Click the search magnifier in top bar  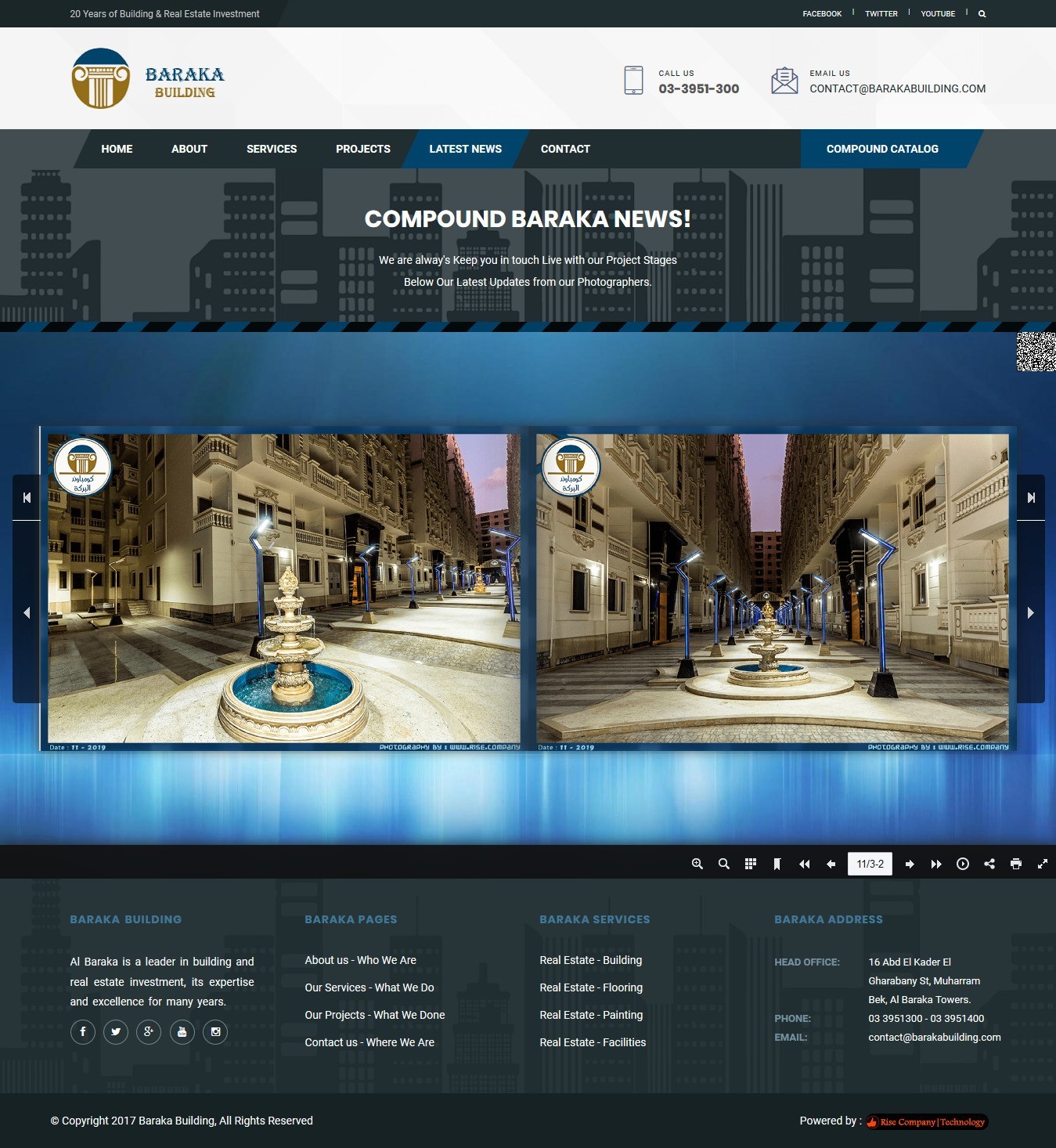tap(982, 14)
